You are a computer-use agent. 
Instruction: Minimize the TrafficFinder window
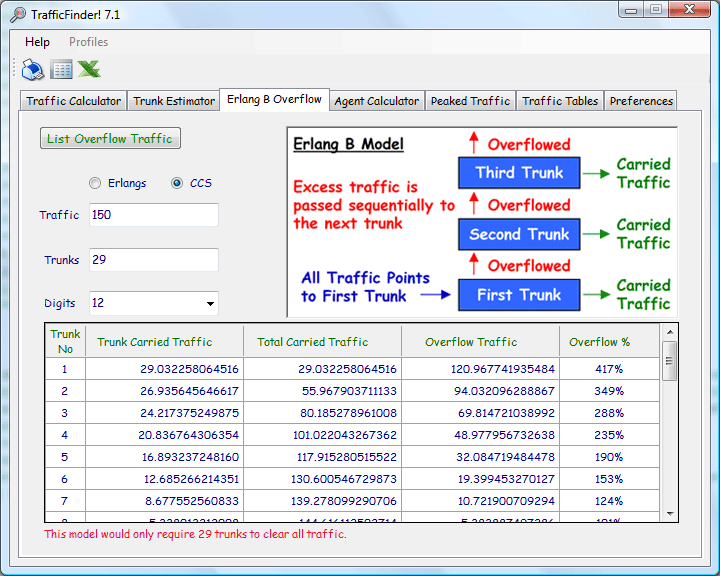click(x=631, y=10)
